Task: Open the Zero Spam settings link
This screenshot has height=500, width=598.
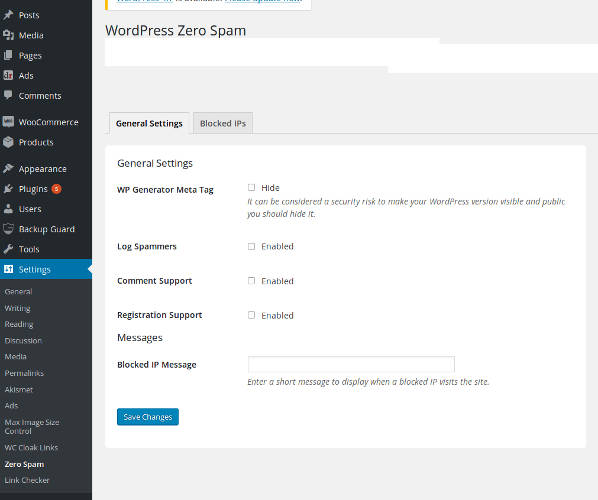Action: tap(24, 465)
